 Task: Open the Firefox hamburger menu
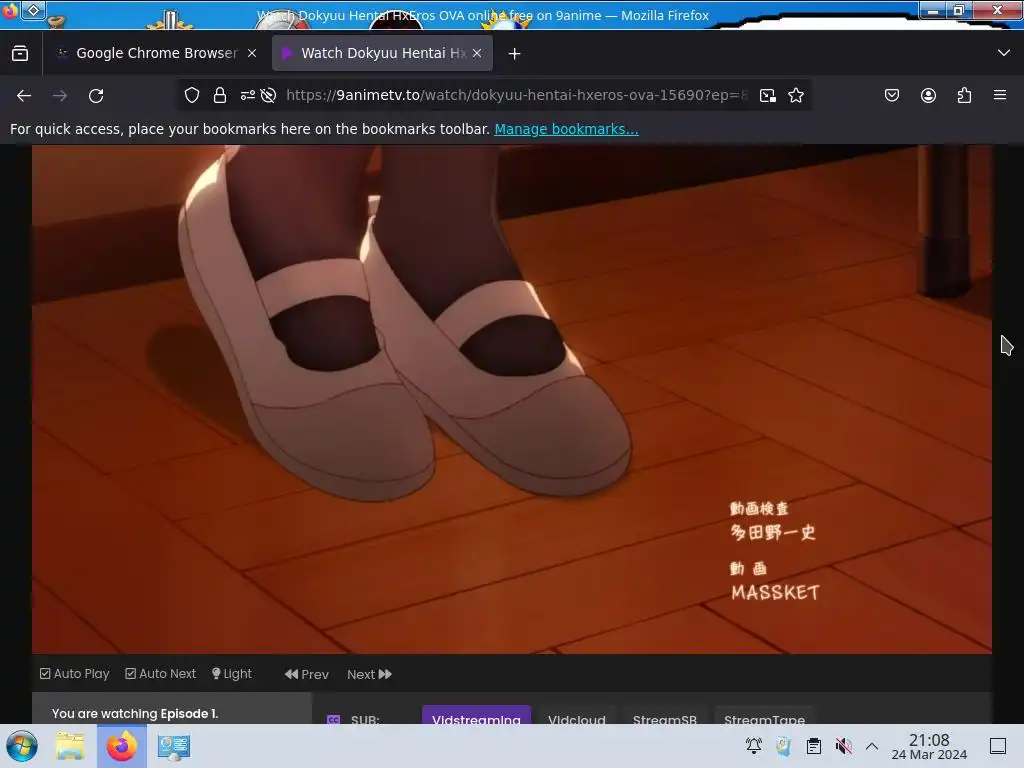[1000, 95]
